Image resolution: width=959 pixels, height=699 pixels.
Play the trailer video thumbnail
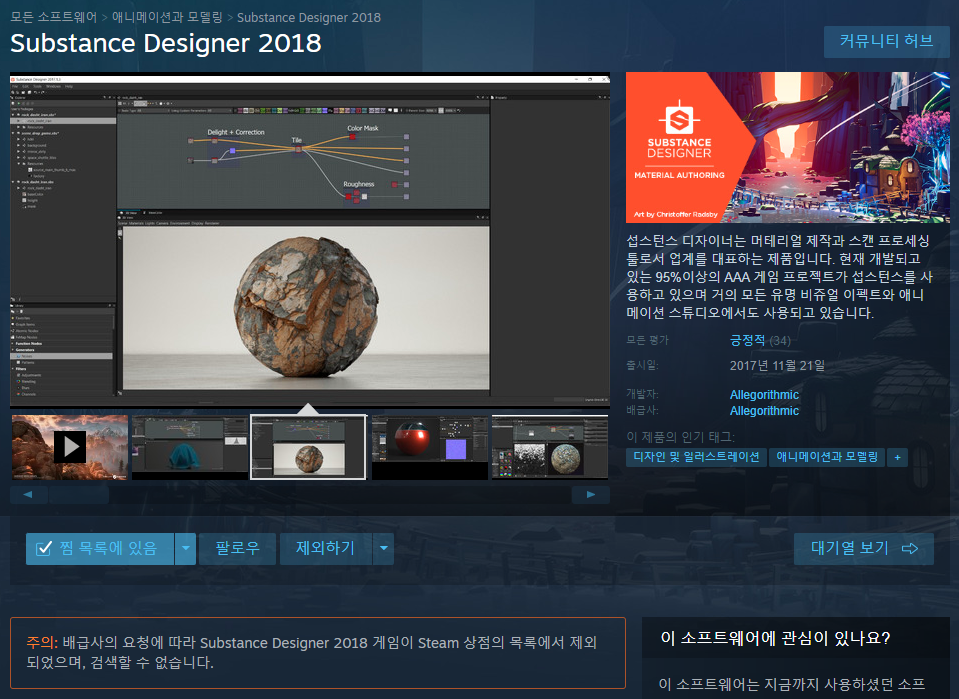(70, 447)
